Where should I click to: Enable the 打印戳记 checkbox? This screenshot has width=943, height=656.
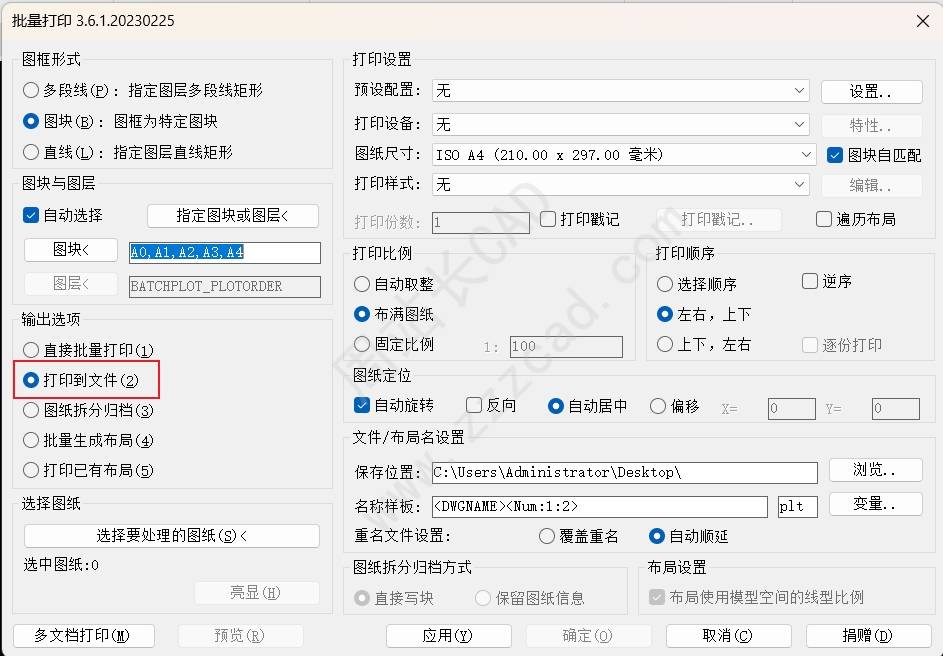[548, 219]
